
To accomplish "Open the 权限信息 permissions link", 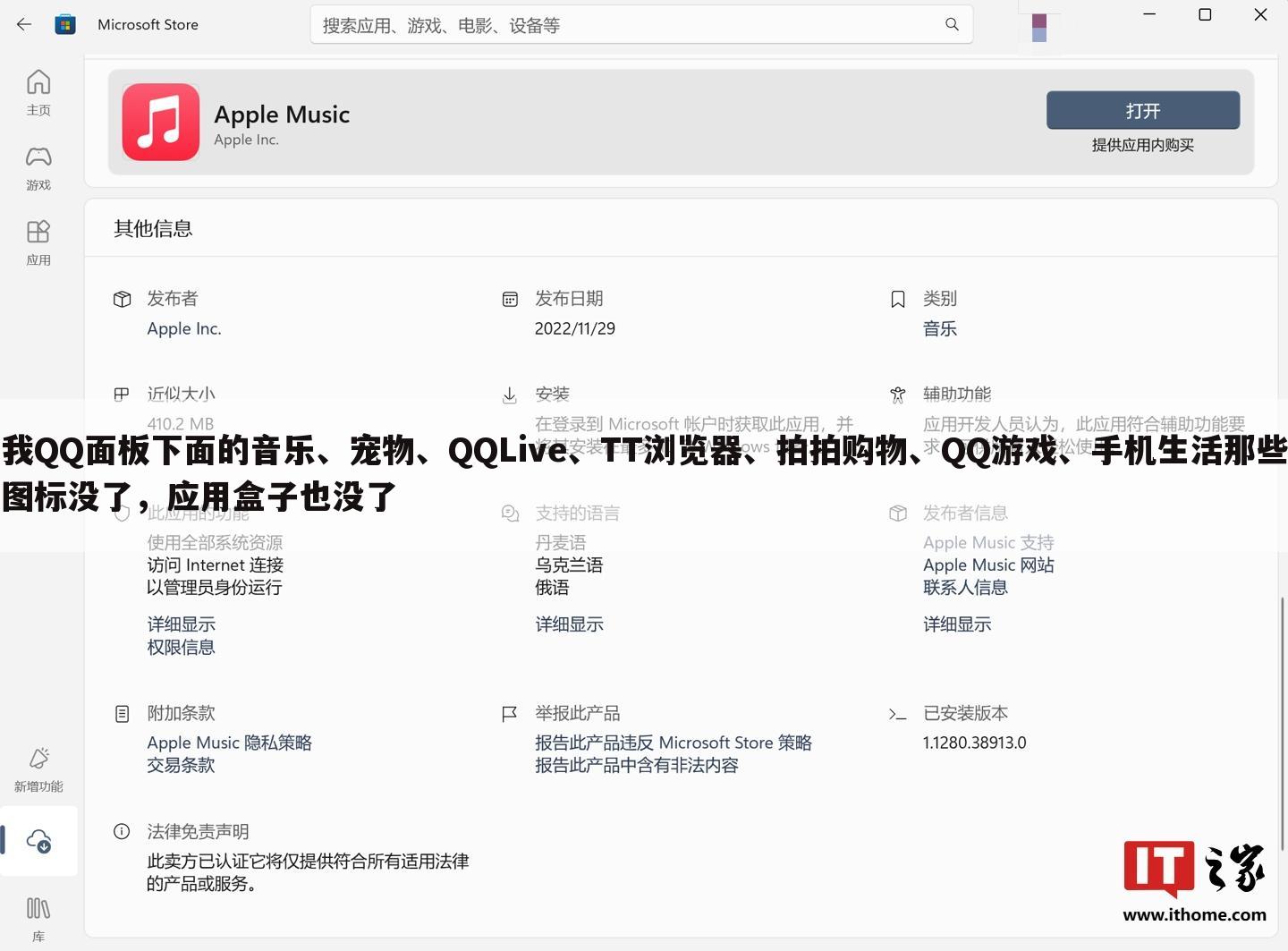I will (x=181, y=647).
